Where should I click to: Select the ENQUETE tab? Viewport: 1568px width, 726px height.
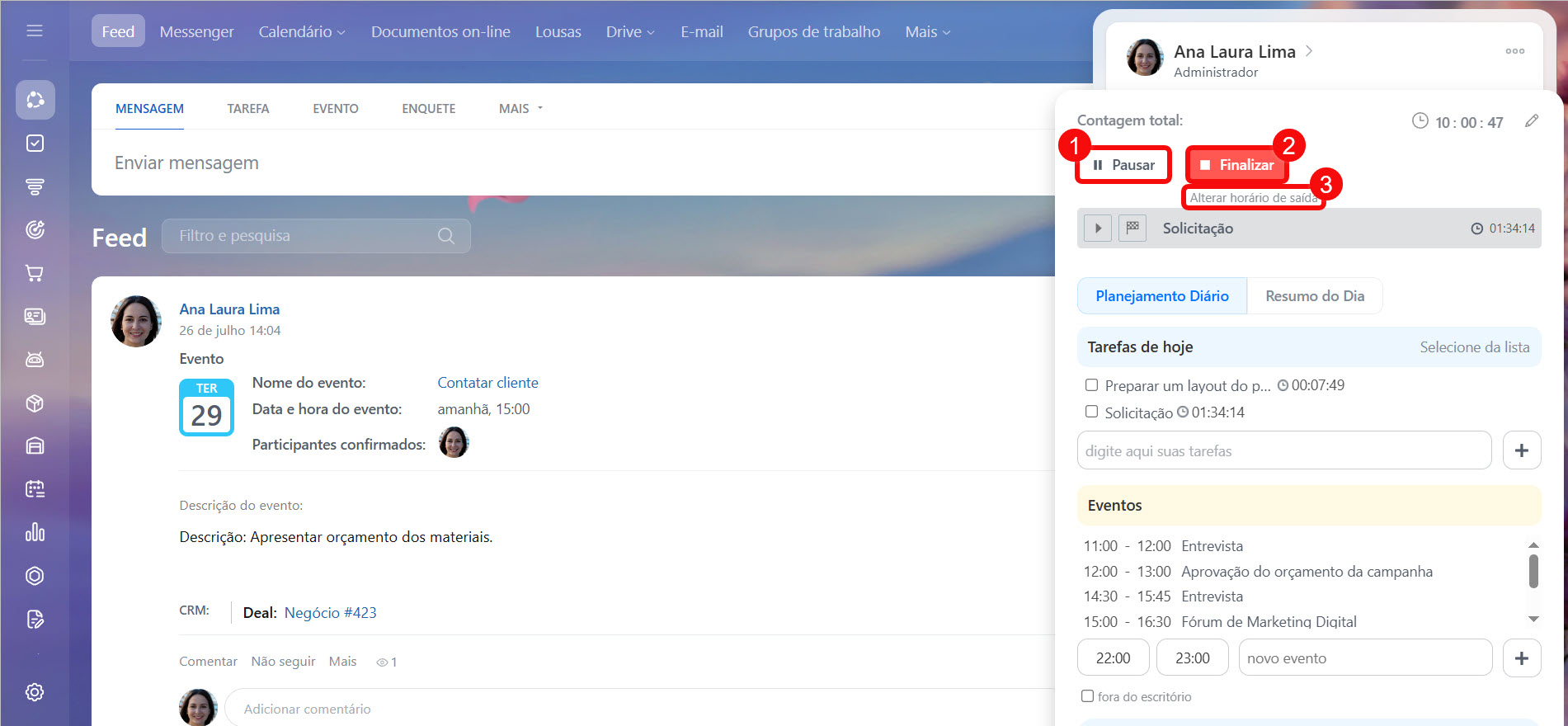[429, 109]
